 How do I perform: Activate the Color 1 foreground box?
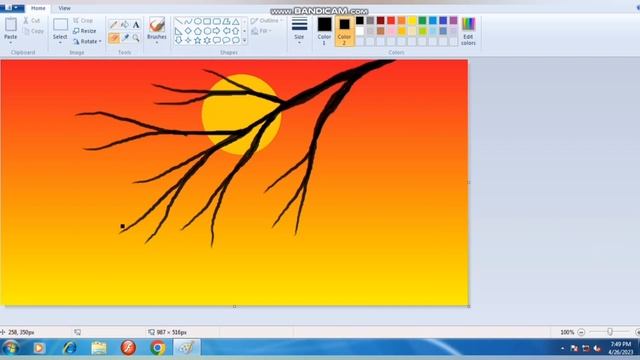pyautogui.click(x=324, y=30)
